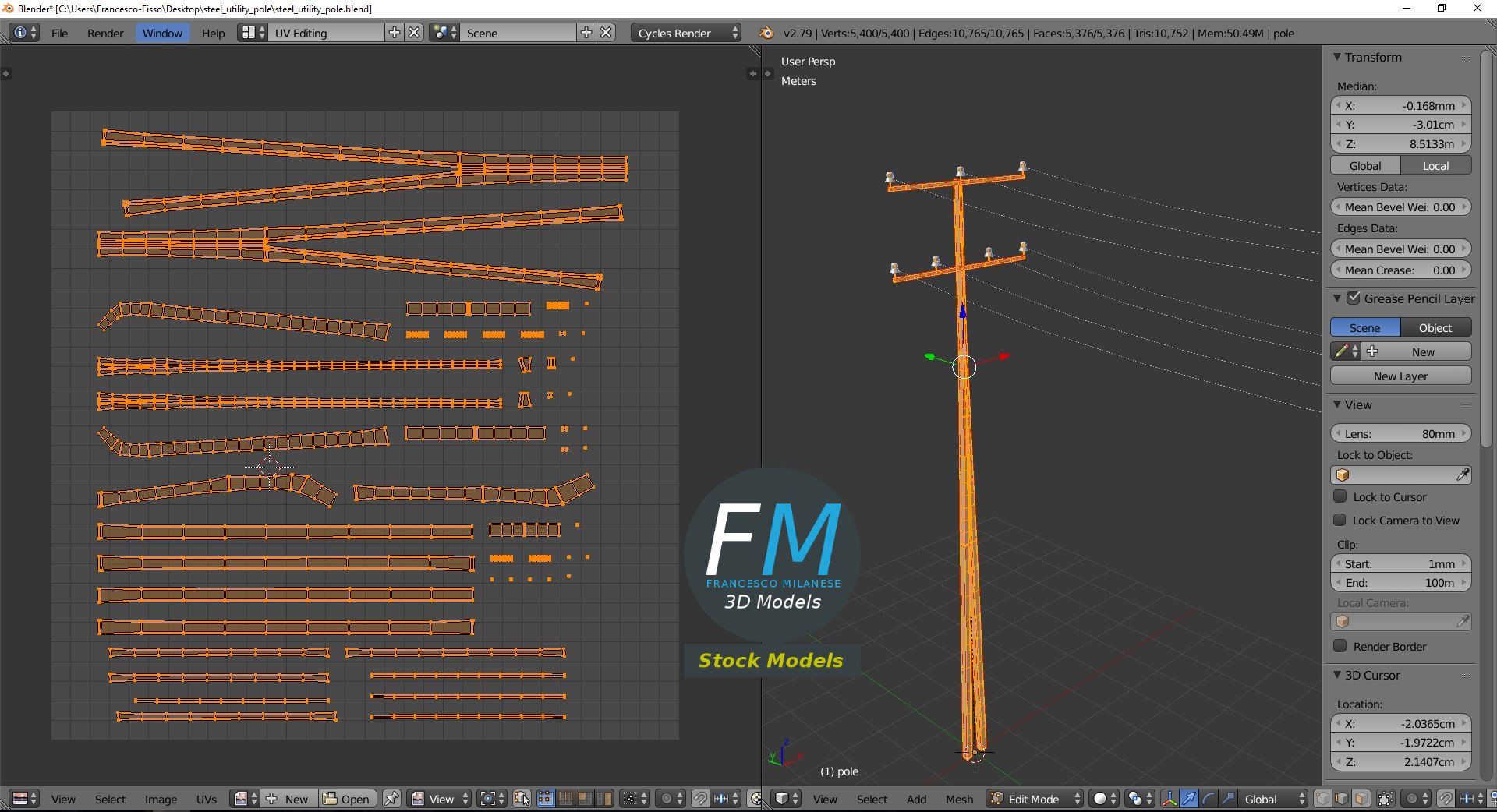Screen dimensions: 1497x812
Task: Collapse the Transform panel
Action: click(1337, 57)
